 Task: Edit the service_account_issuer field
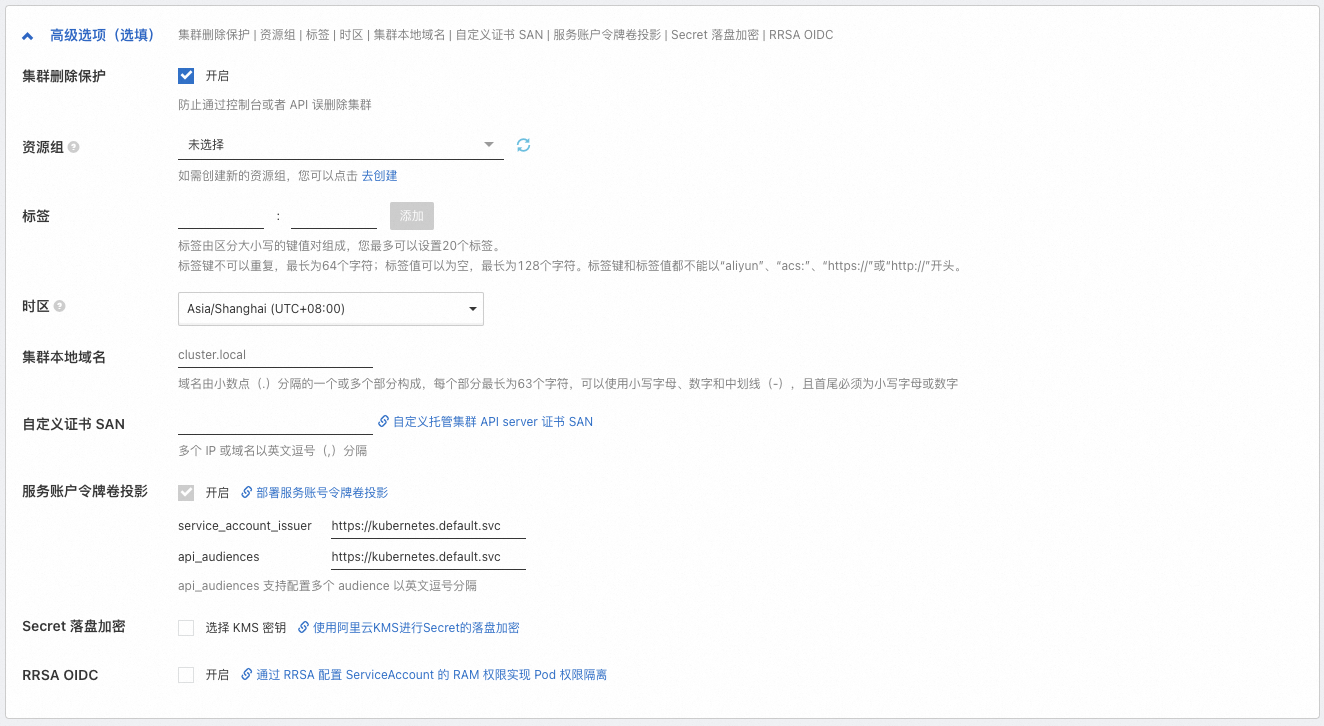(428, 526)
